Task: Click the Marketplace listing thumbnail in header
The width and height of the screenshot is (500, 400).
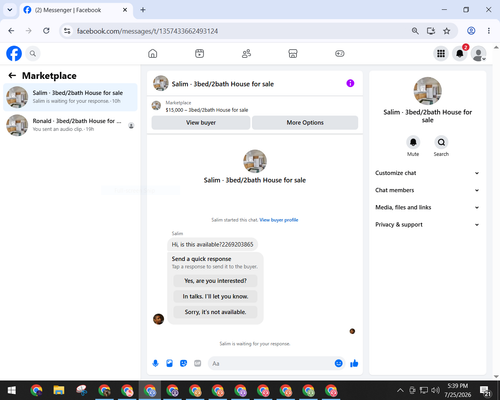Action: click(x=156, y=106)
